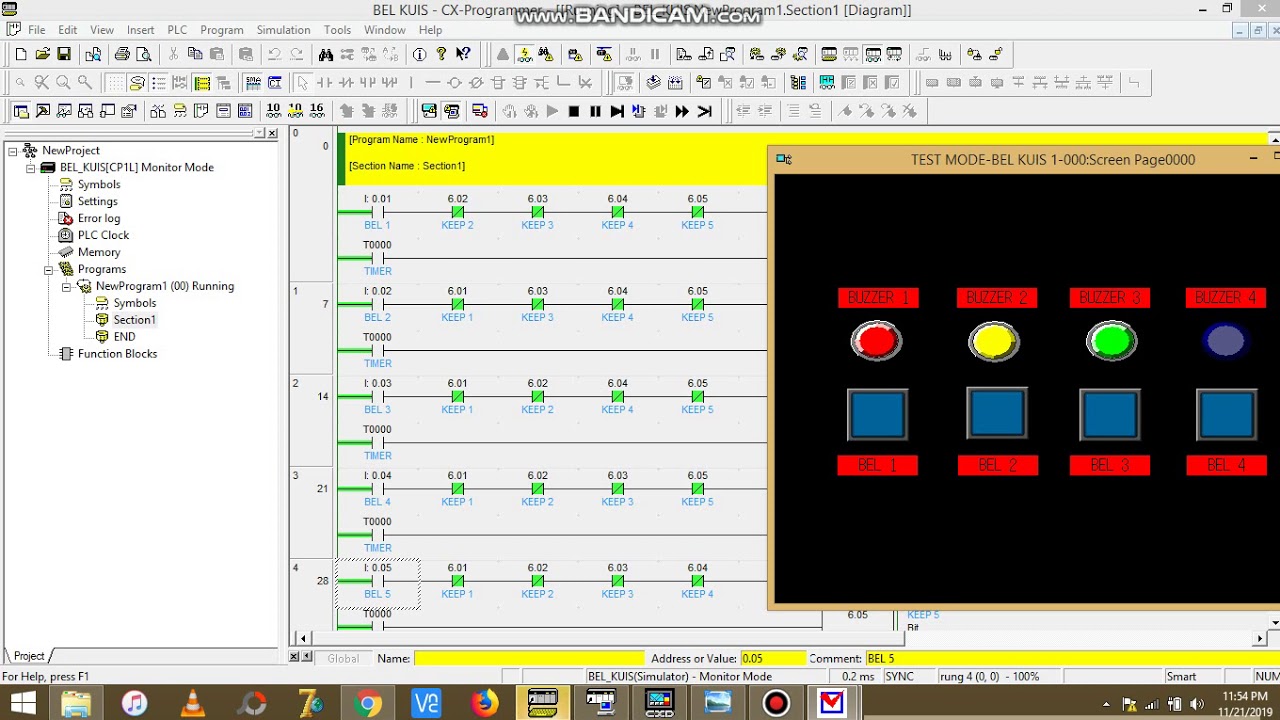Click the Address or Value field
The height and width of the screenshot is (720, 1280).
(x=773, y=658)
